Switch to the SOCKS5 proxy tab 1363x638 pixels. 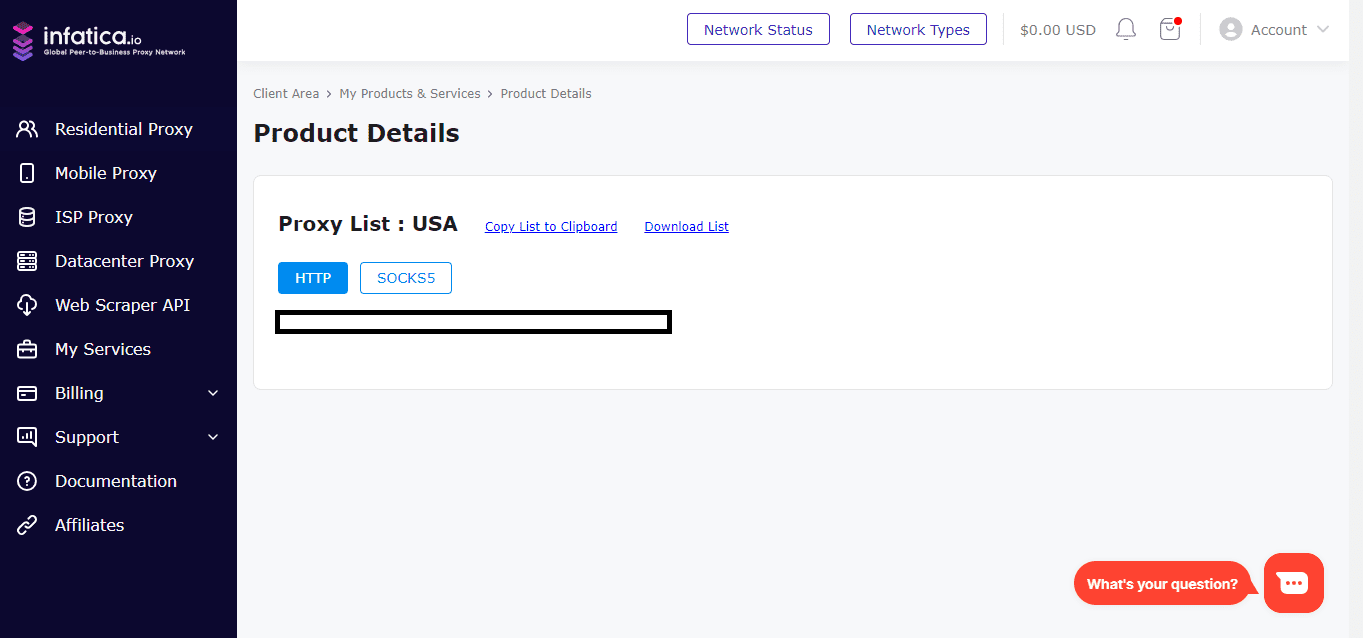(x=406, y=278)
